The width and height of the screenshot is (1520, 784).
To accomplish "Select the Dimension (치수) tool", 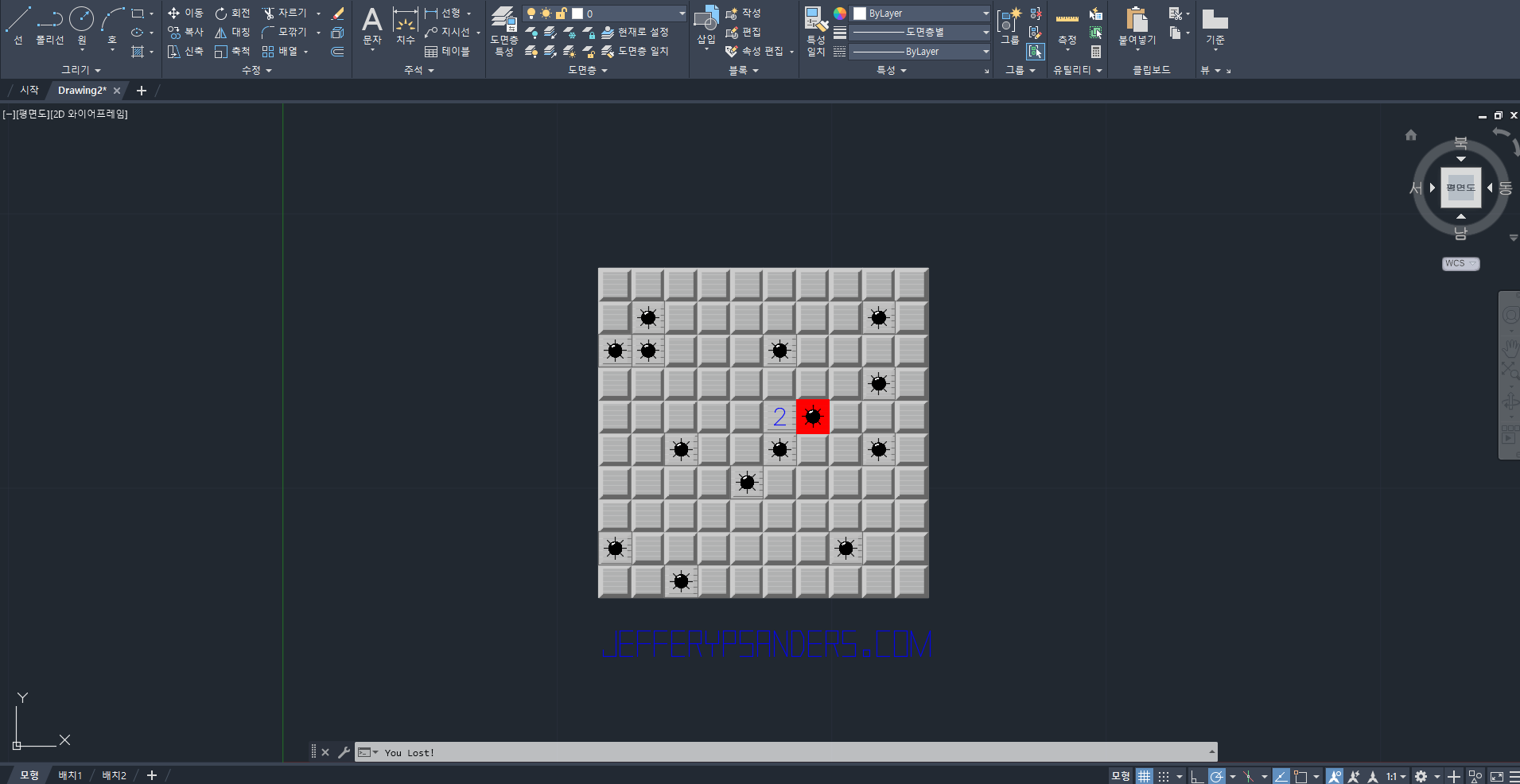I will pos(406,25).
